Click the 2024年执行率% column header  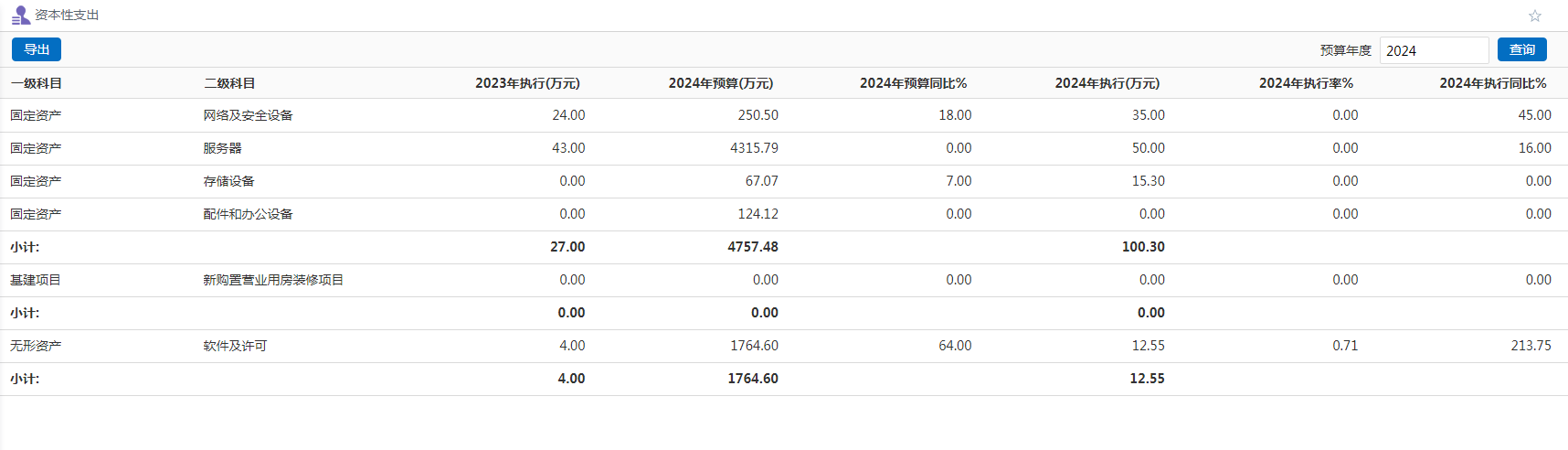[x=1306, y=83]
